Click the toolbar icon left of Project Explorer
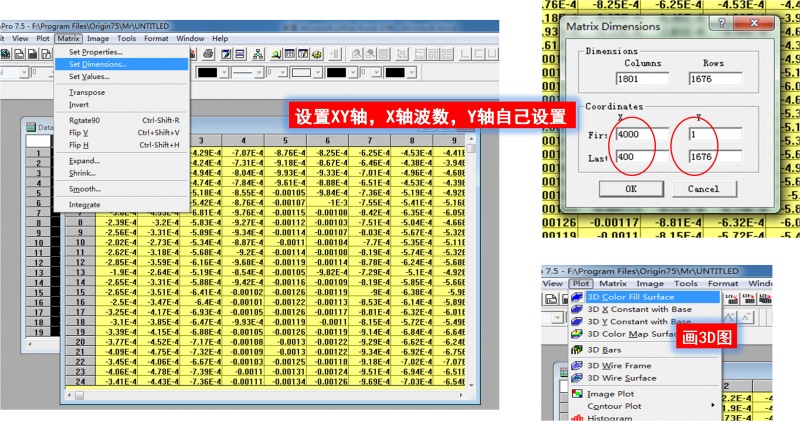The height and width of the screenshot is (421, 800). pos(240,54)
